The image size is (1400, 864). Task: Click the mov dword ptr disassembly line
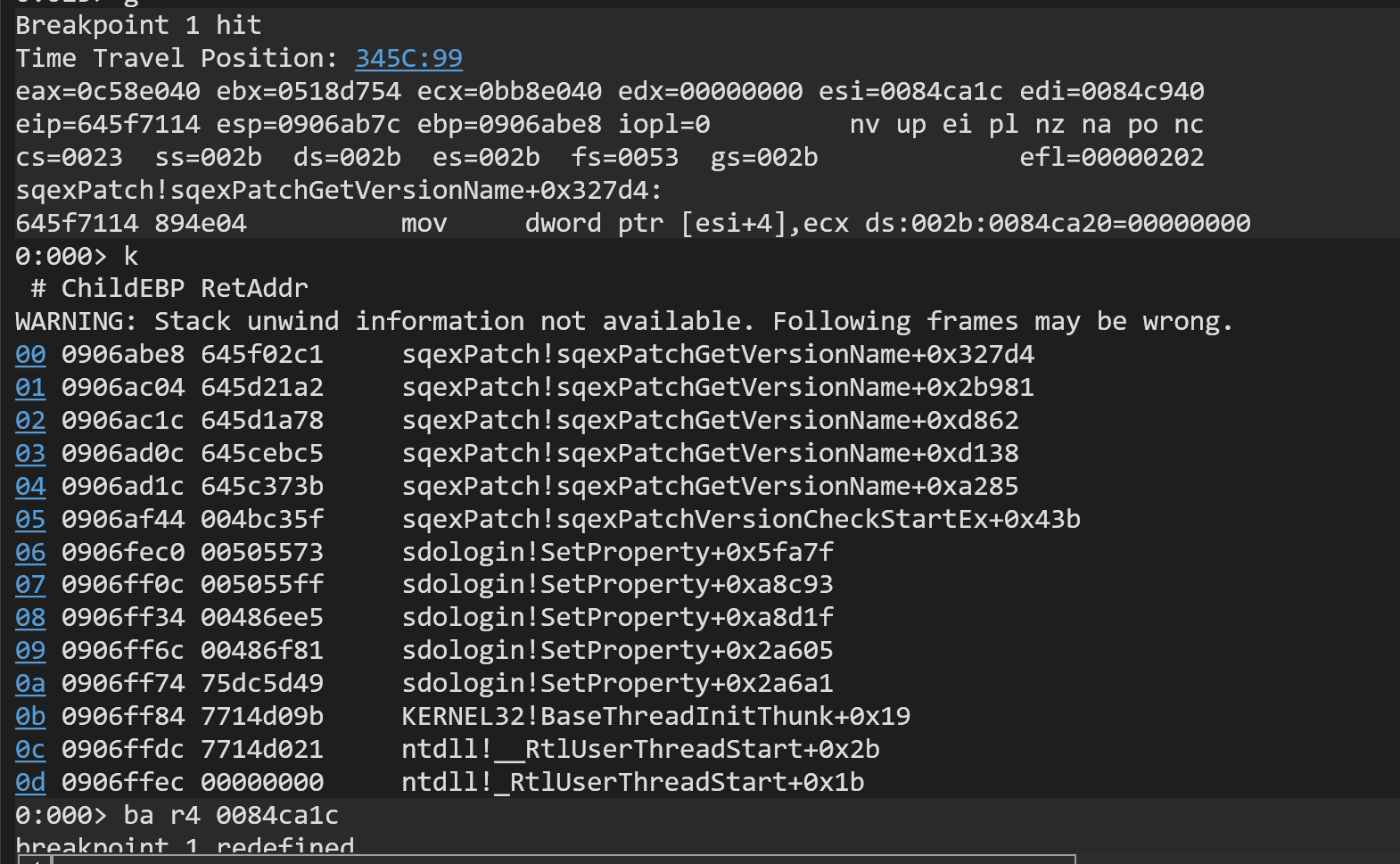point(632,224)
